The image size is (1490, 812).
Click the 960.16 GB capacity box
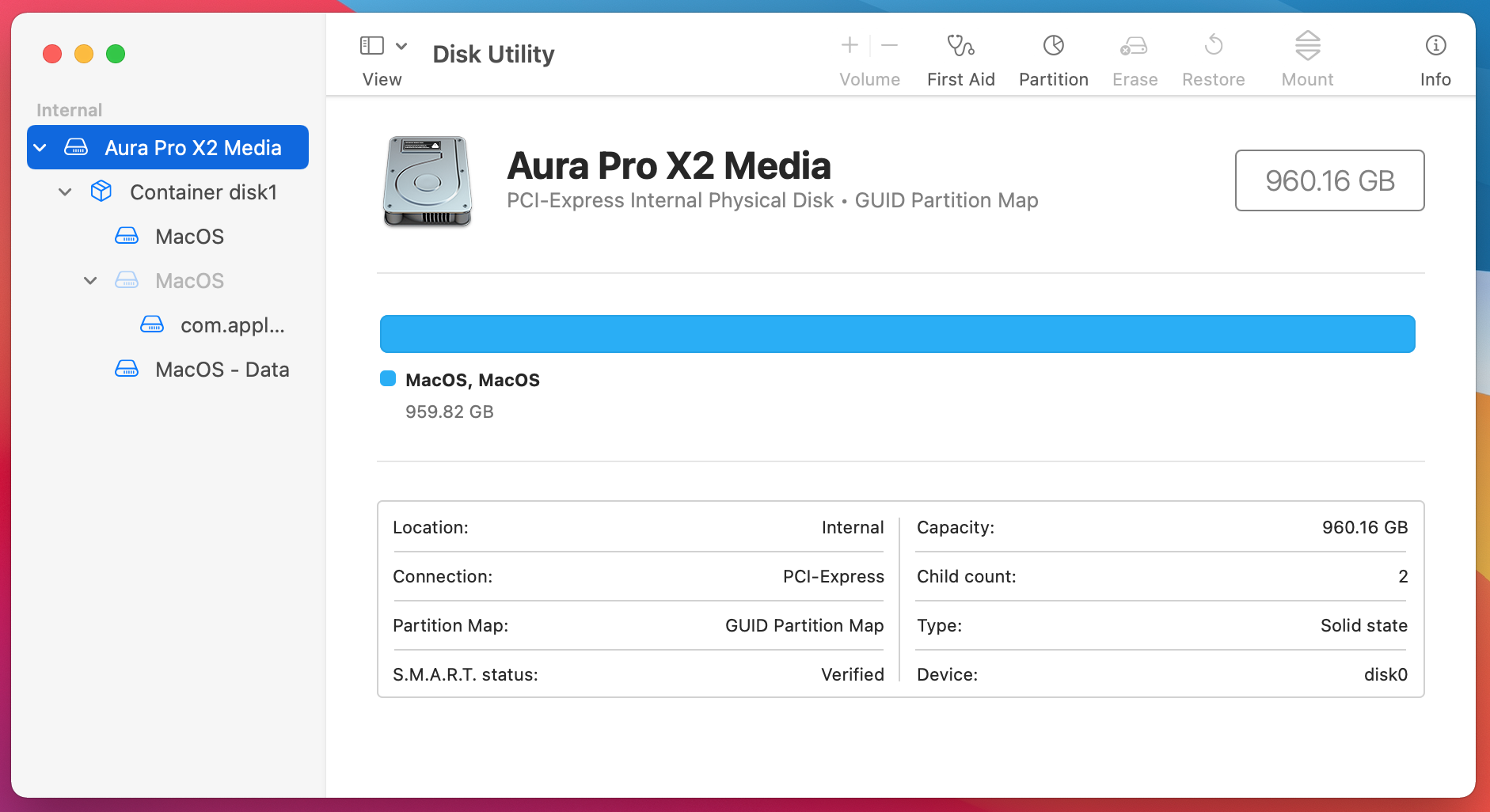pos(1329,180)
